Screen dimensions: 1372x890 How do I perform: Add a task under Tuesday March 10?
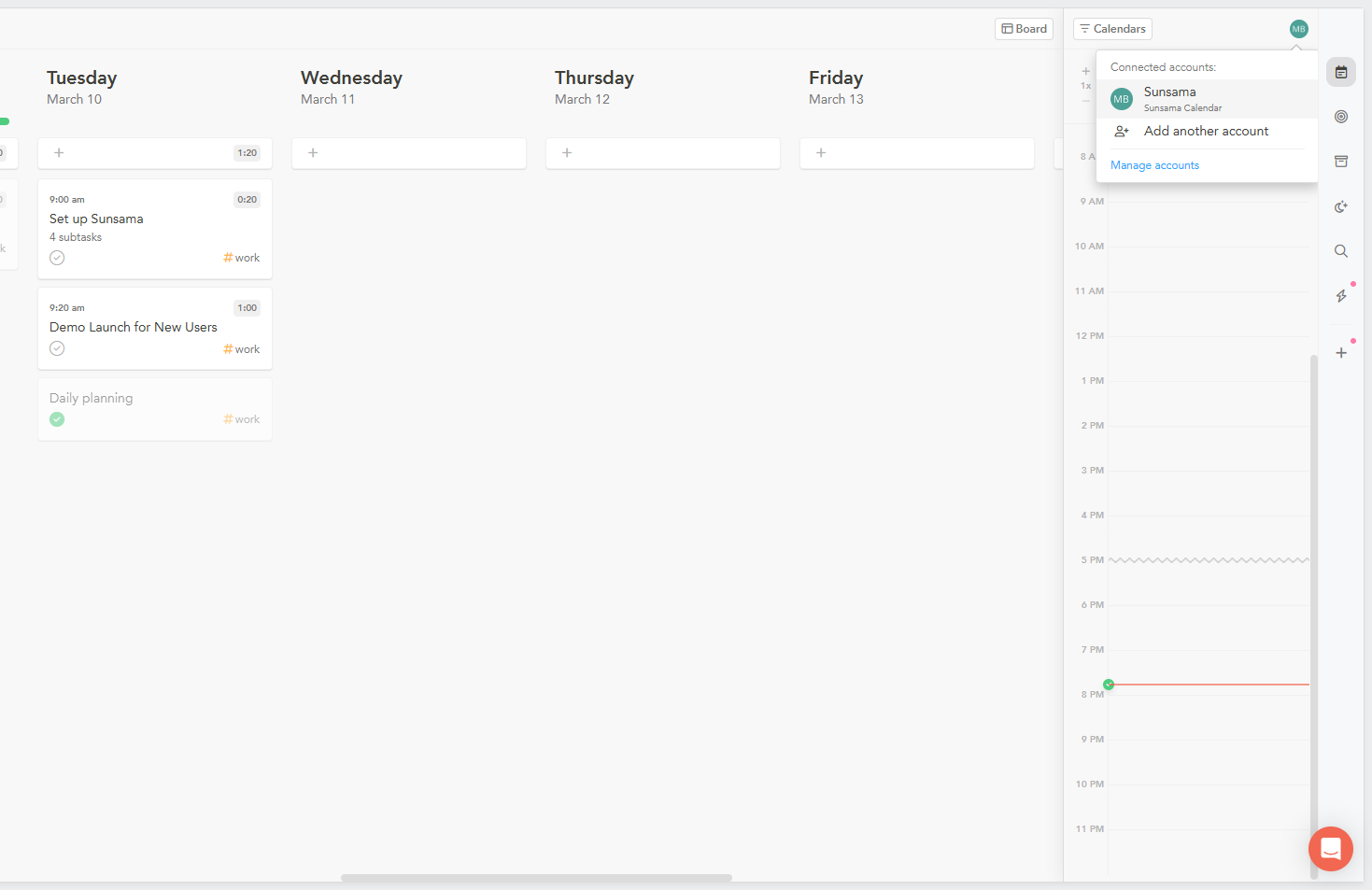(155, 153)
